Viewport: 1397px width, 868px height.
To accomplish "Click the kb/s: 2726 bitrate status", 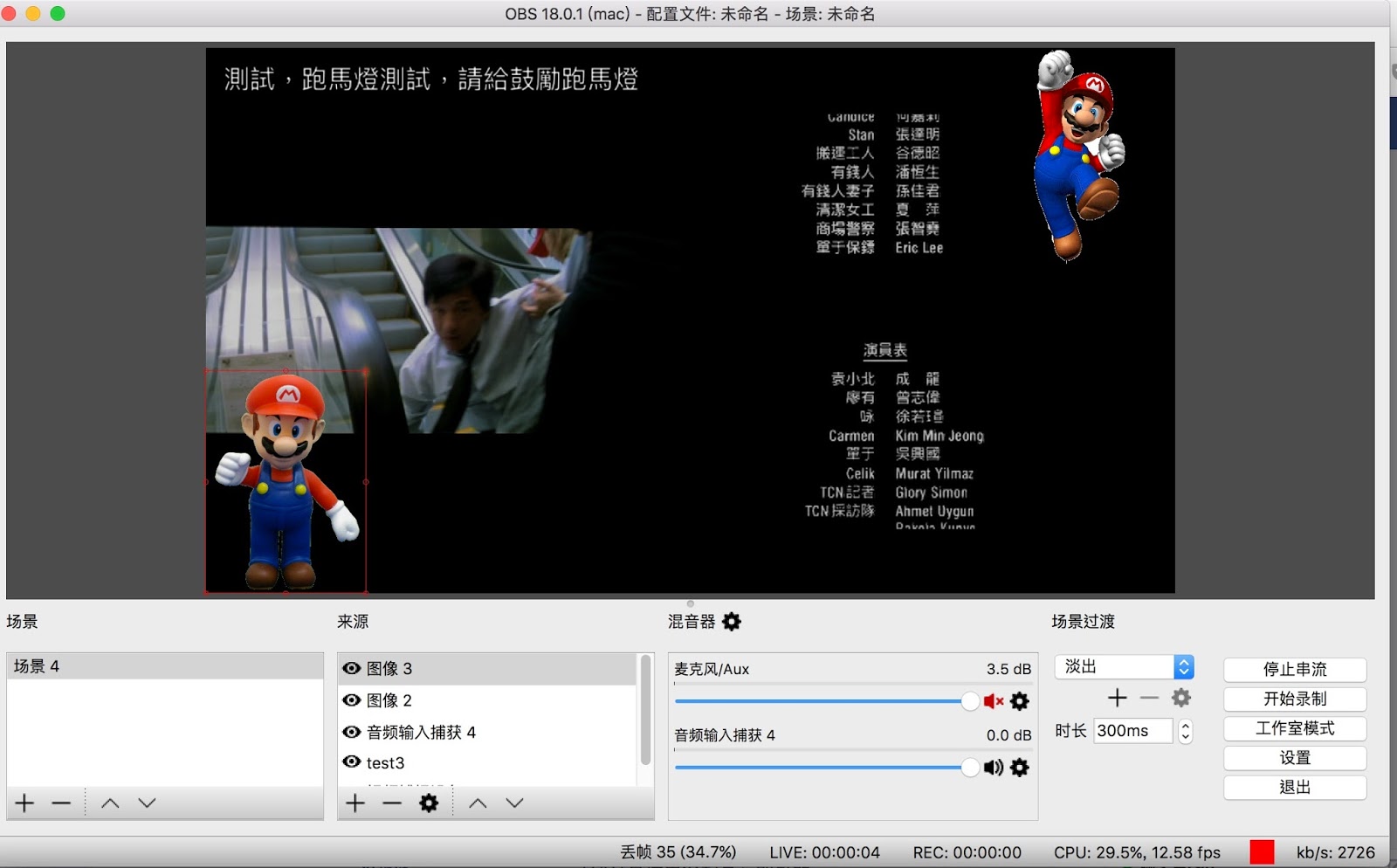I will point(1336,852).
